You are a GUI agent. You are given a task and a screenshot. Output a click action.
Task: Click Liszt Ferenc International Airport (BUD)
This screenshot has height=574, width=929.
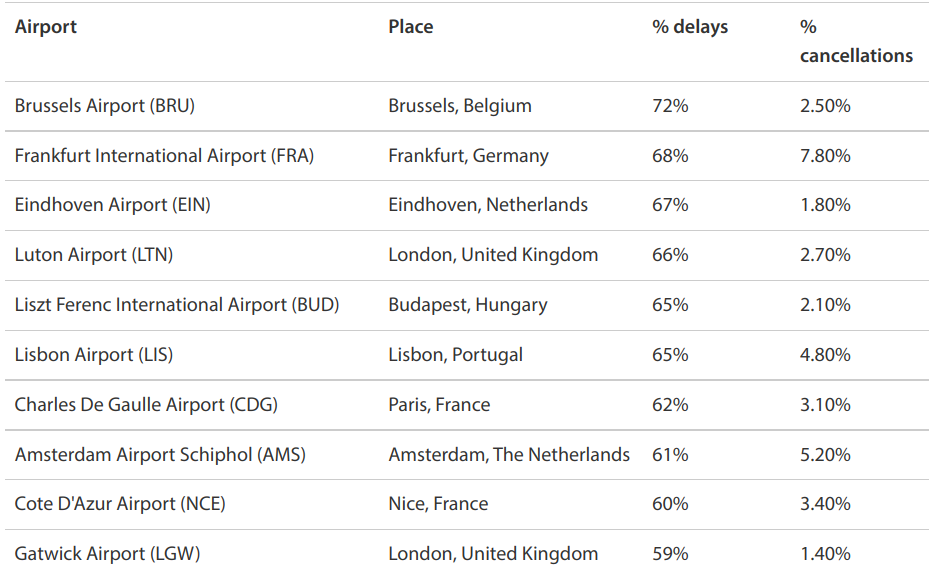point(177,305)
